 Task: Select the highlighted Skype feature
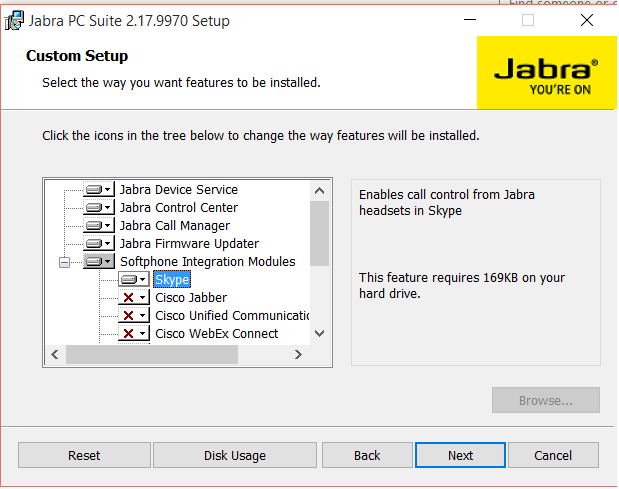tap(172, 279)
